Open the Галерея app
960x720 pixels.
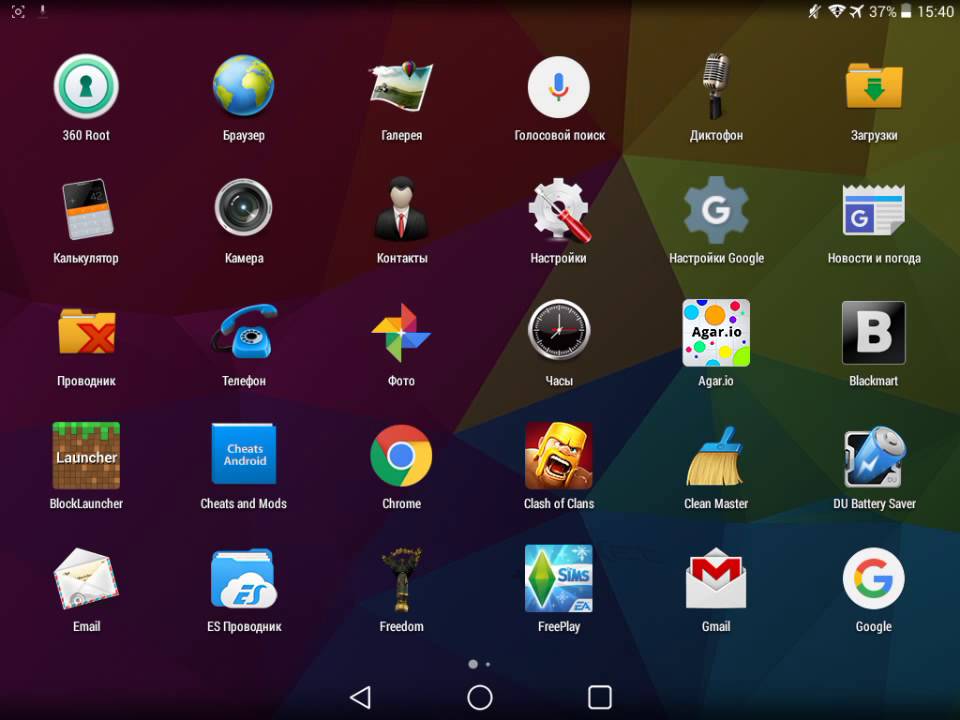[x=402, y=86]
